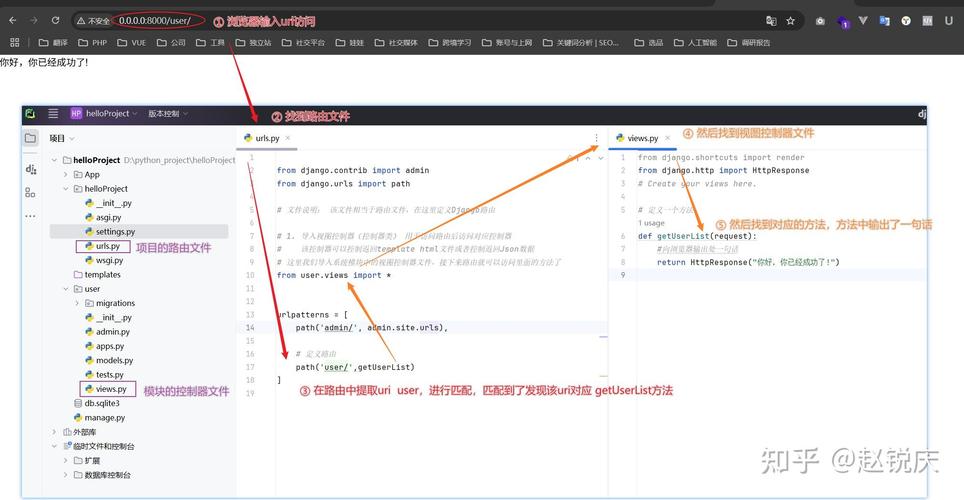Go back in browser history
This screenshot has width=964, height=500.
point(13,20)
